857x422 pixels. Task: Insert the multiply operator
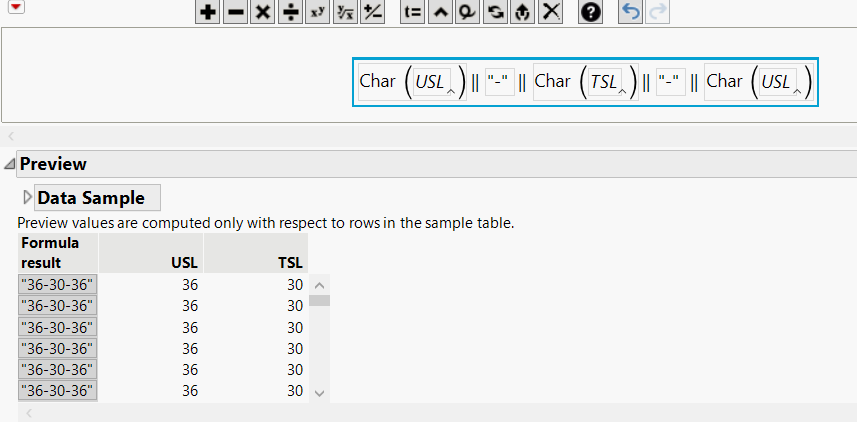pos(262,12)
